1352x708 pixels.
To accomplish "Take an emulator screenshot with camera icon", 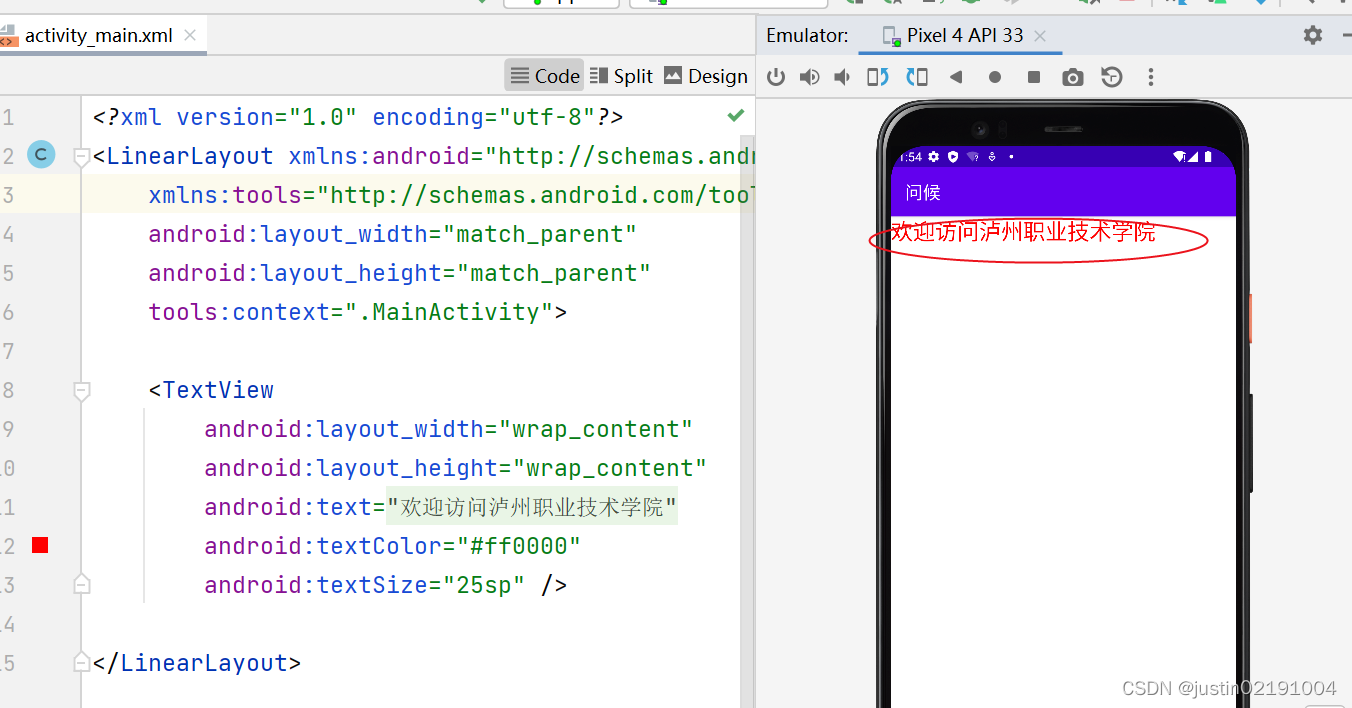I will [1073, 77].
